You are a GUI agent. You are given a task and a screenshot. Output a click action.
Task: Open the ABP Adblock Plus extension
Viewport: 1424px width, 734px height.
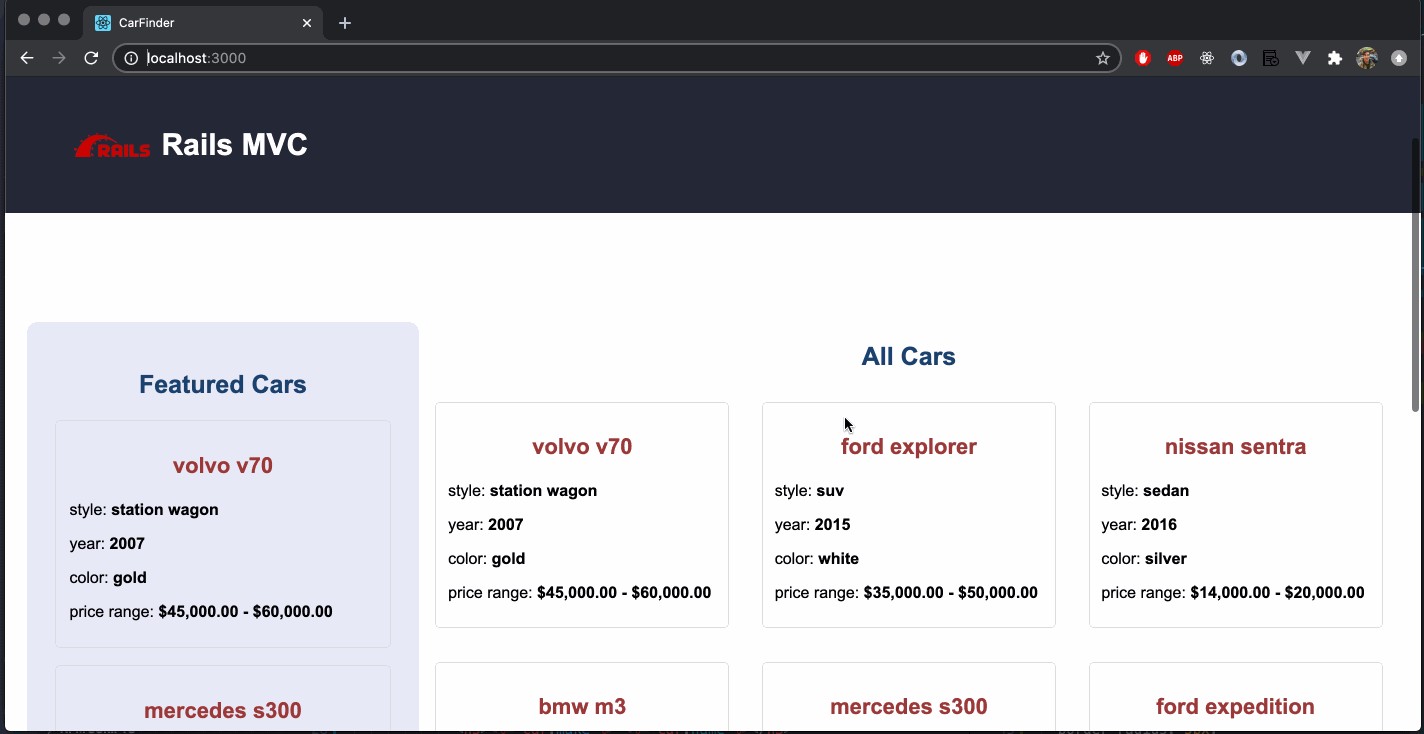[1175, 58]
